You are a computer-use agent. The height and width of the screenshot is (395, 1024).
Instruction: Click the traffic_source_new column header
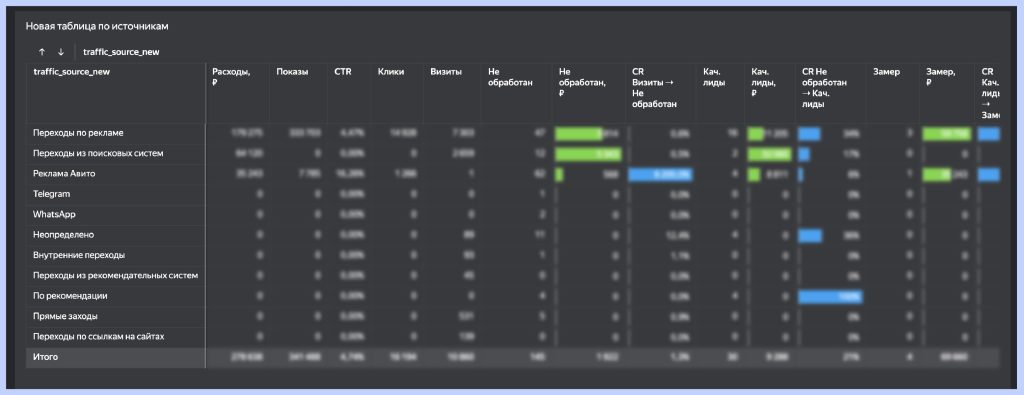pyautogui.click(x=71, y=72)
